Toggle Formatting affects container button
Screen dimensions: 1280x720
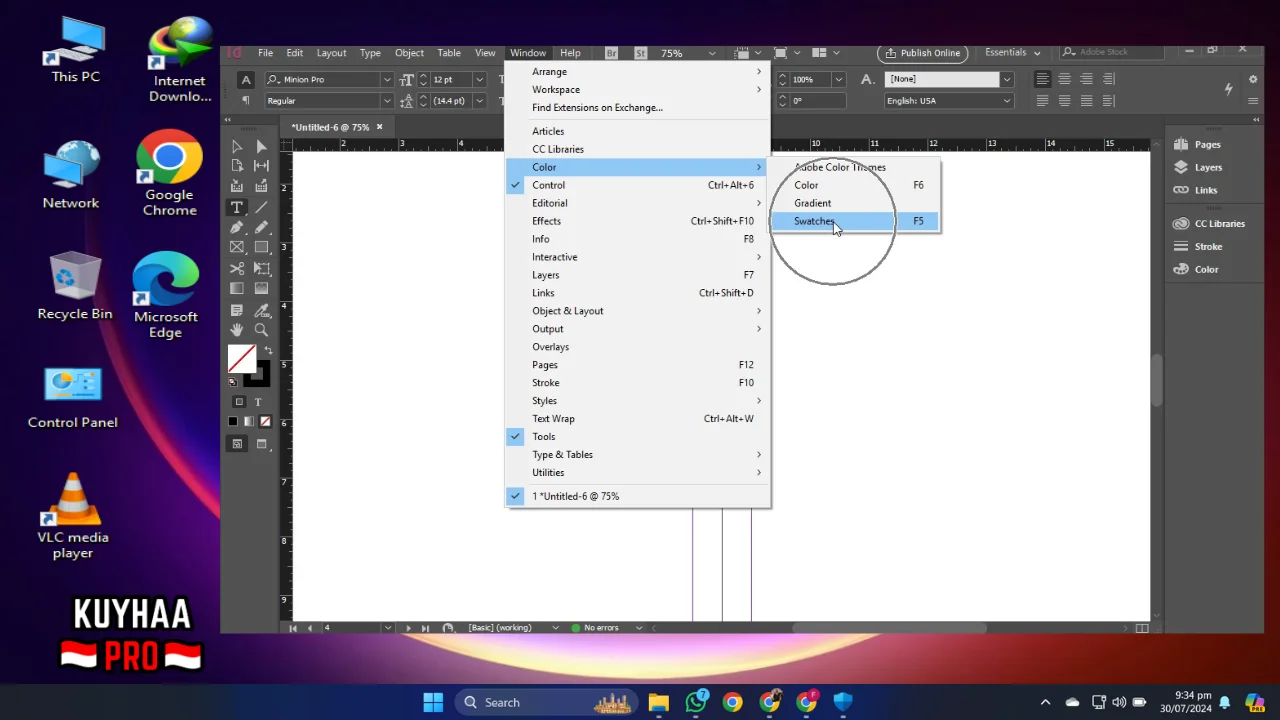pyautogui.click(x=238, y=402)
